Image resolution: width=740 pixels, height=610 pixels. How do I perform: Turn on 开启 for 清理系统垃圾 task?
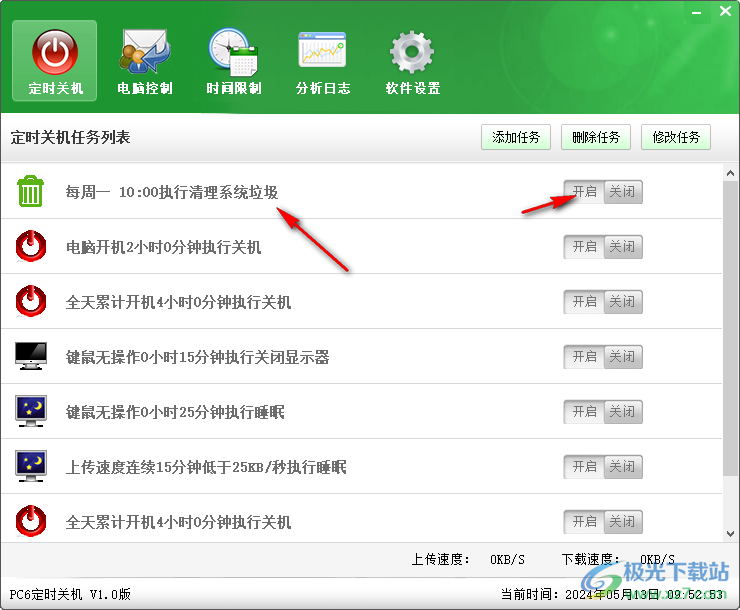584,192
